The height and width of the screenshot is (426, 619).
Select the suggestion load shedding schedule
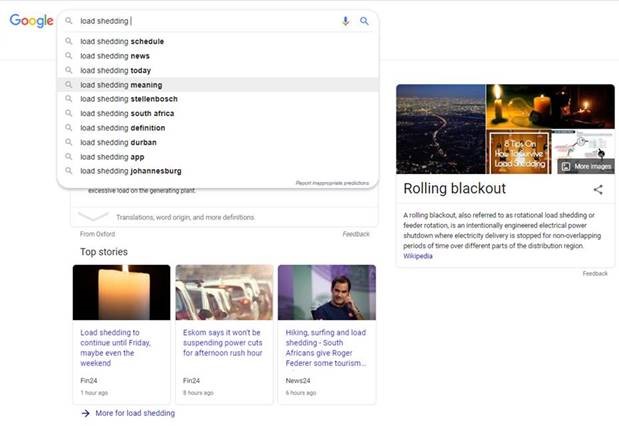[x=122, y=42]
